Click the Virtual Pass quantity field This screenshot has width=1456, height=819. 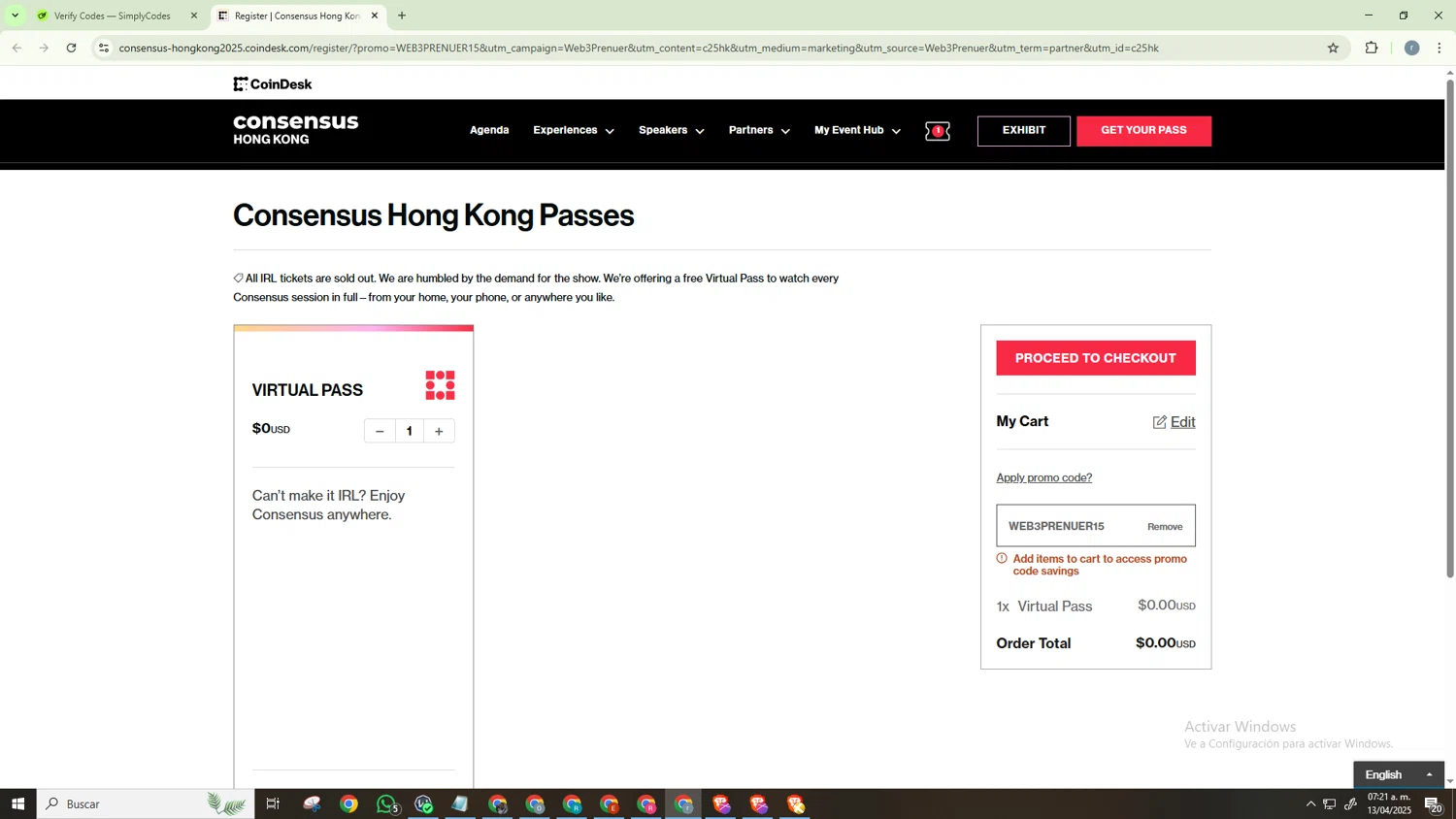pyautogui.click(x=410, y=431)
